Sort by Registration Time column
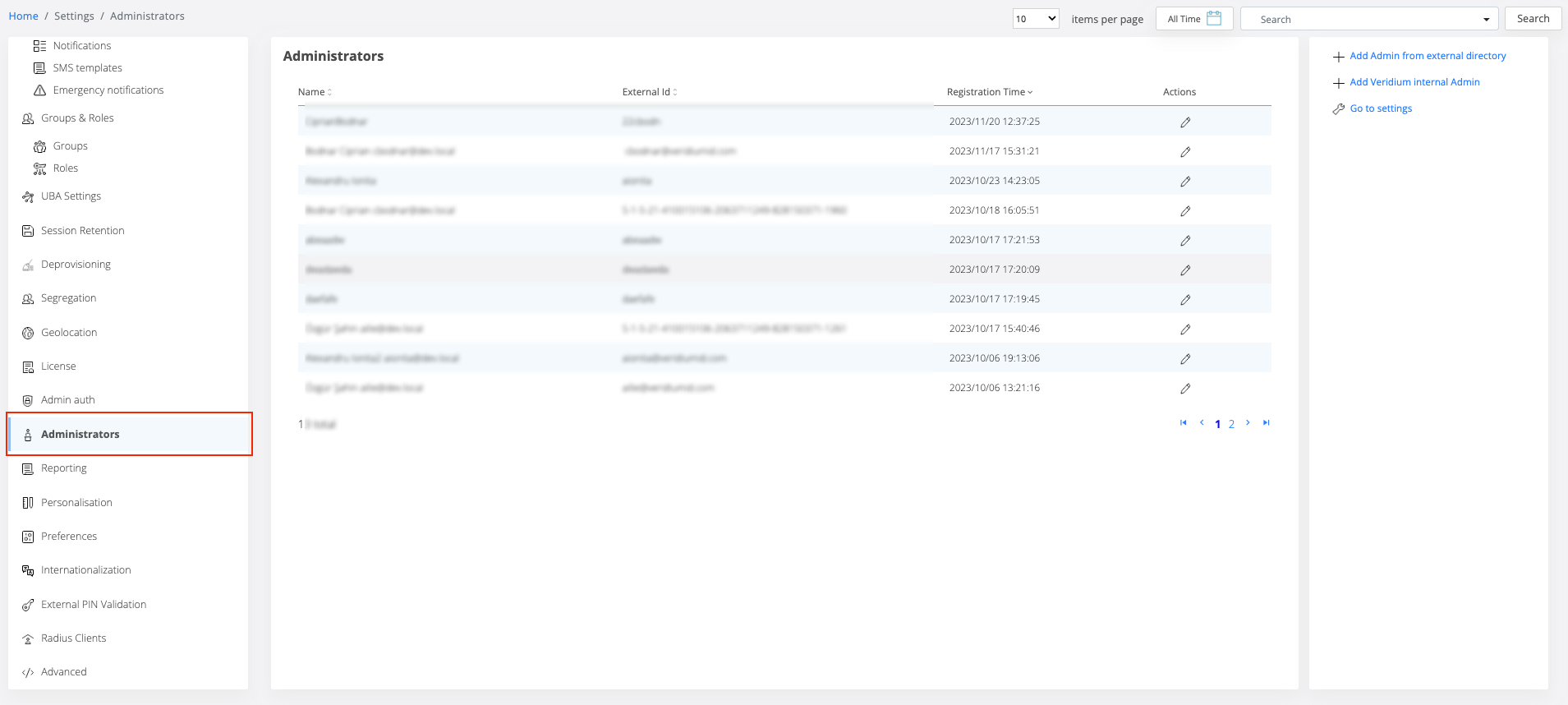1568x705 pixels. click(x=989, y=92)
